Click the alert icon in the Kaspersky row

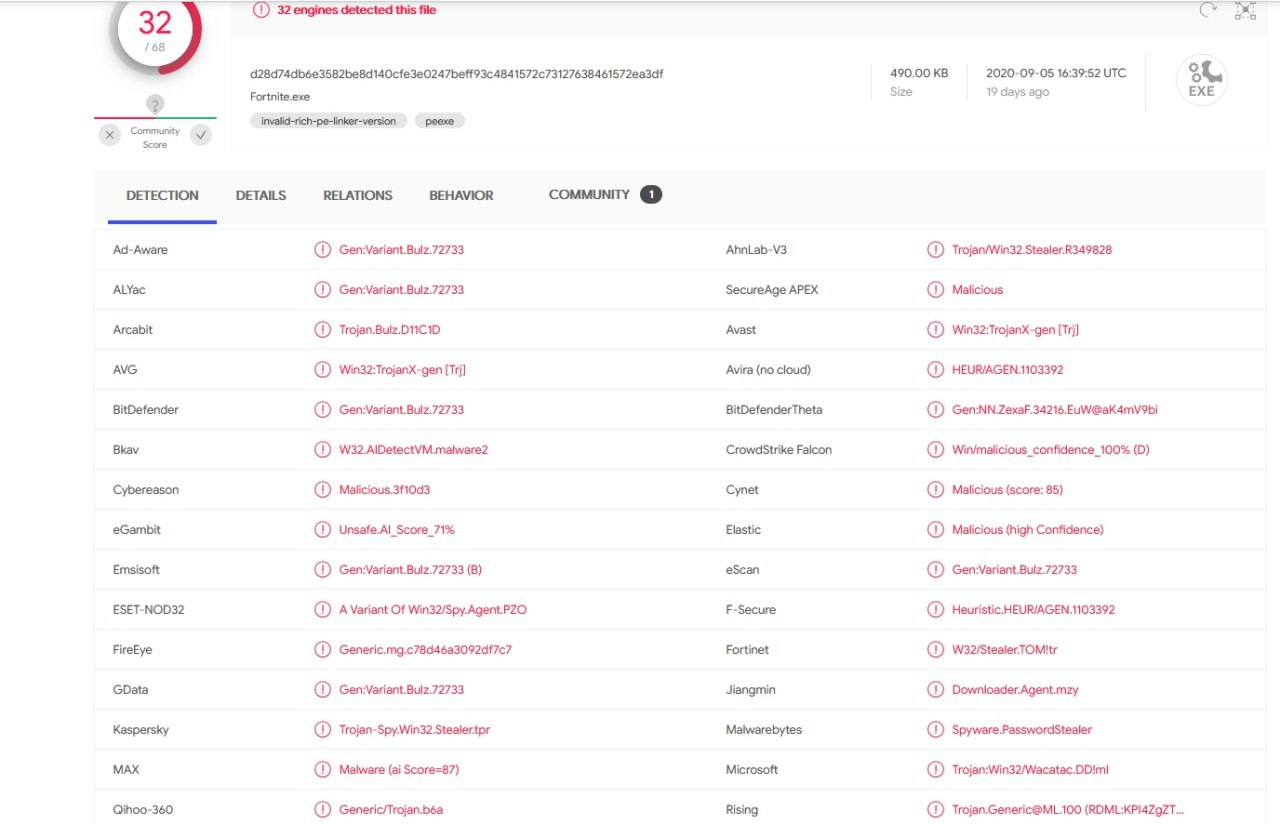click(x=322, y=730)
